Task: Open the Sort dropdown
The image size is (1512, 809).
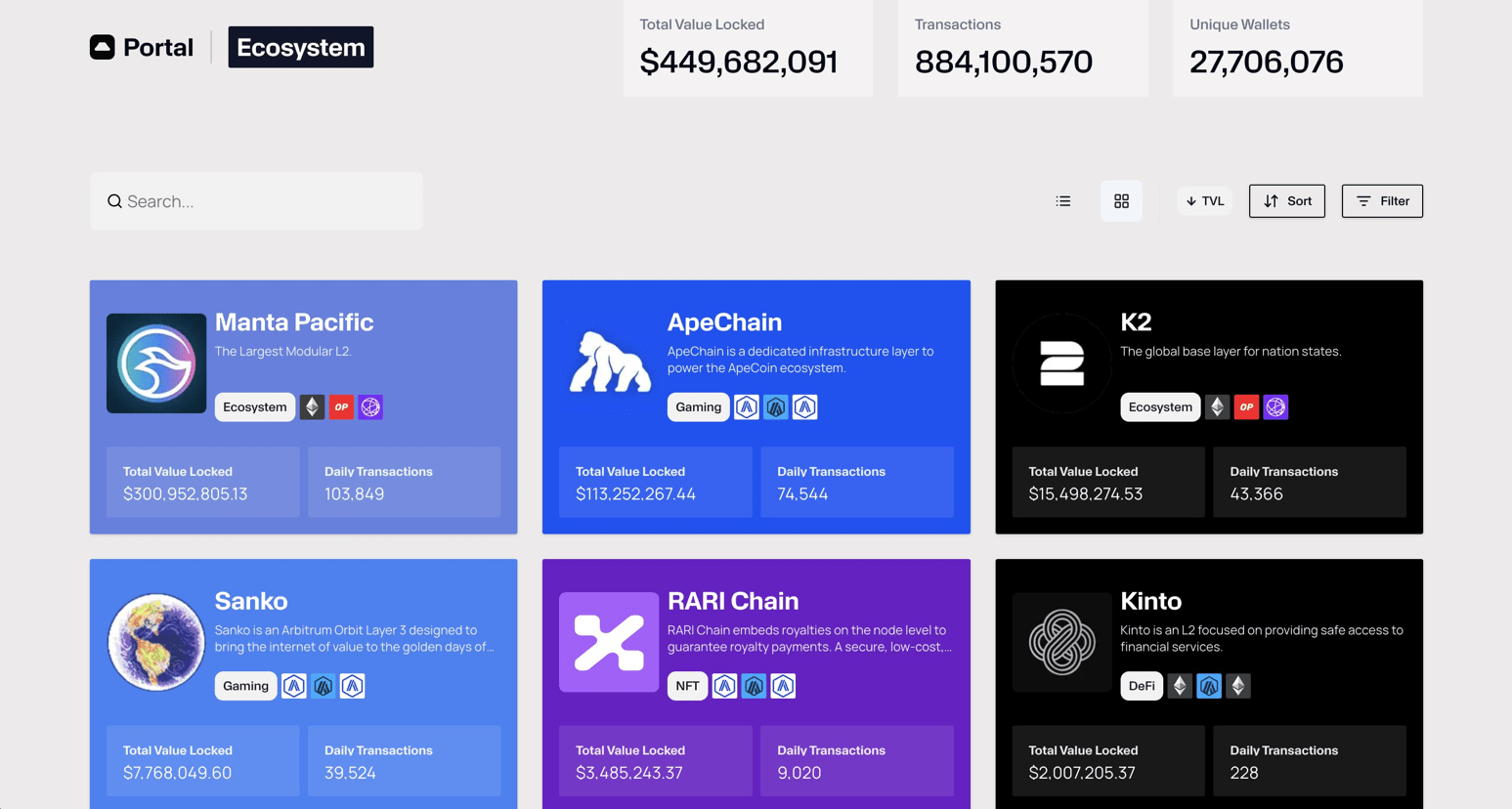Action: pos(1287,201)
